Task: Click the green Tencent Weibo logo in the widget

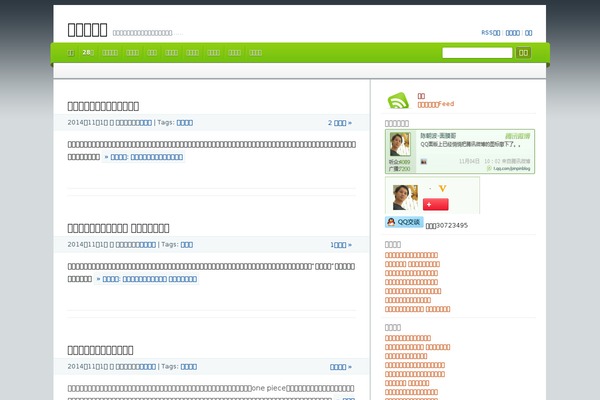Action: (517, 136)
